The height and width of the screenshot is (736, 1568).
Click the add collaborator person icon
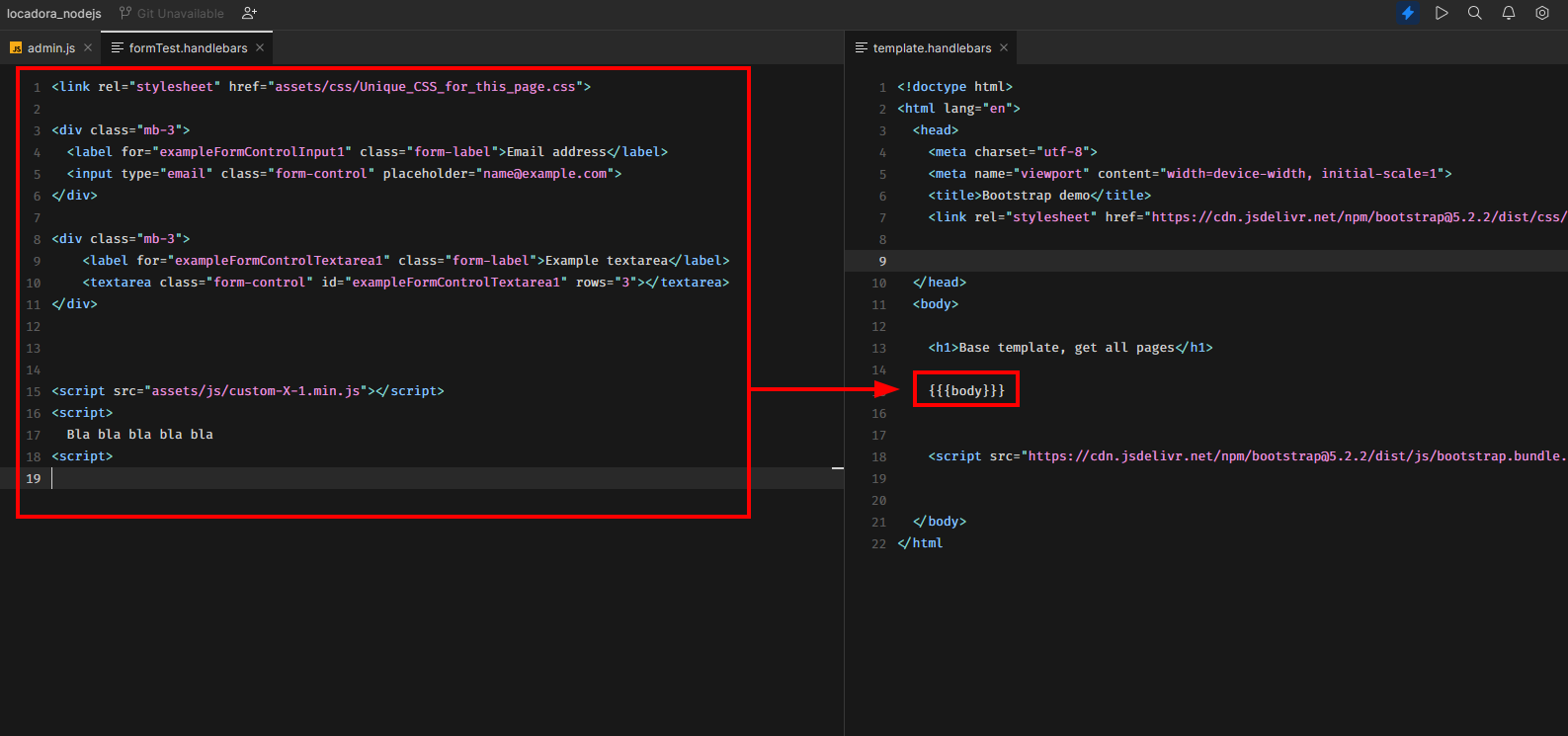pos(249,14)
